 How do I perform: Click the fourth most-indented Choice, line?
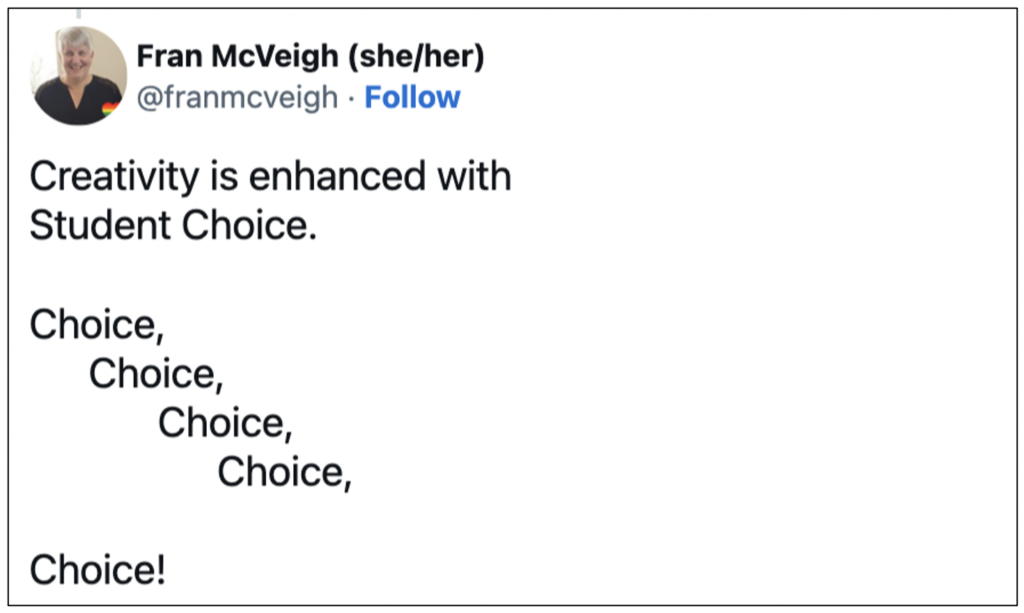285,473
